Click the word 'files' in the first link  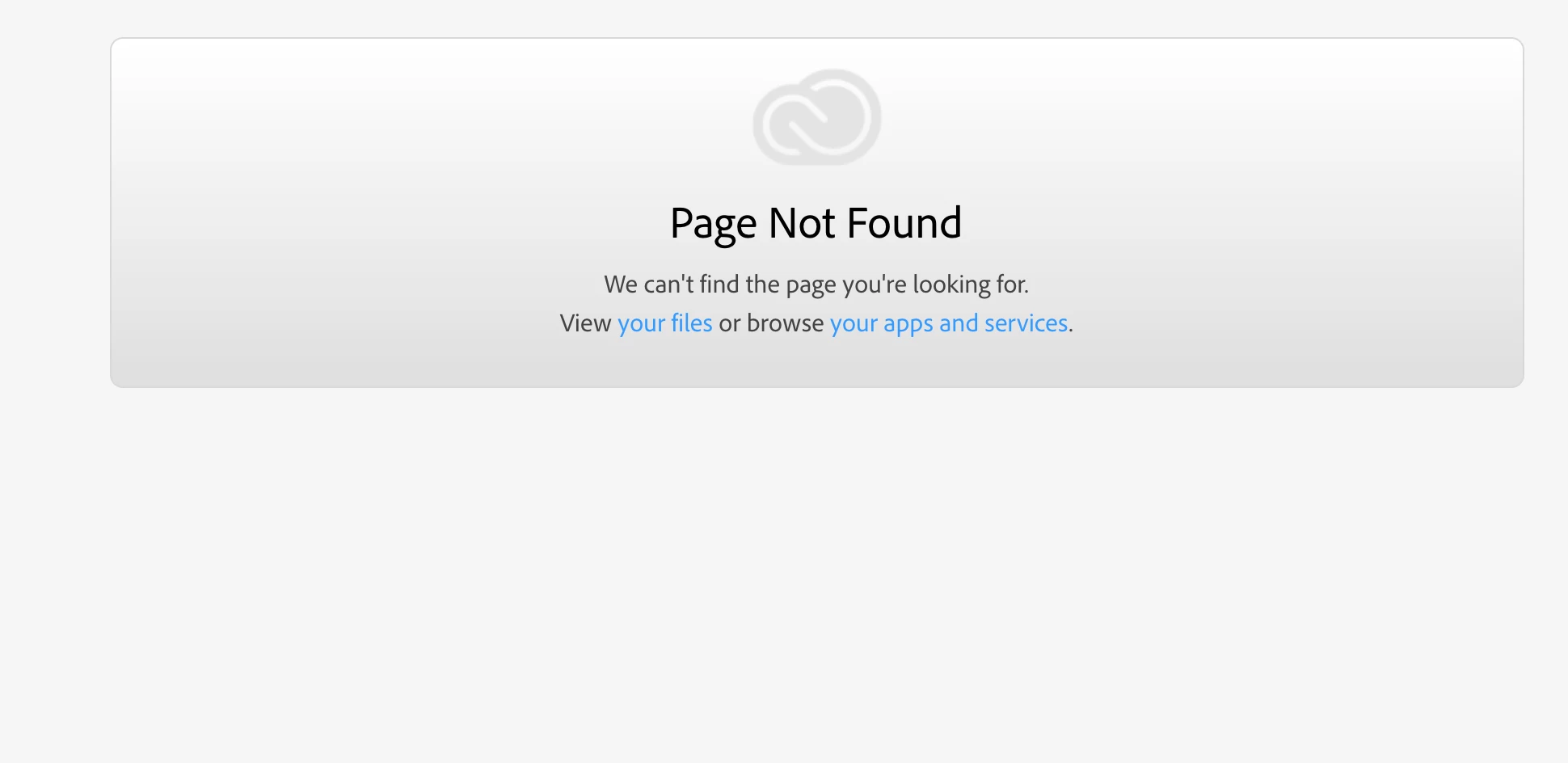click(x=692, y=322)
